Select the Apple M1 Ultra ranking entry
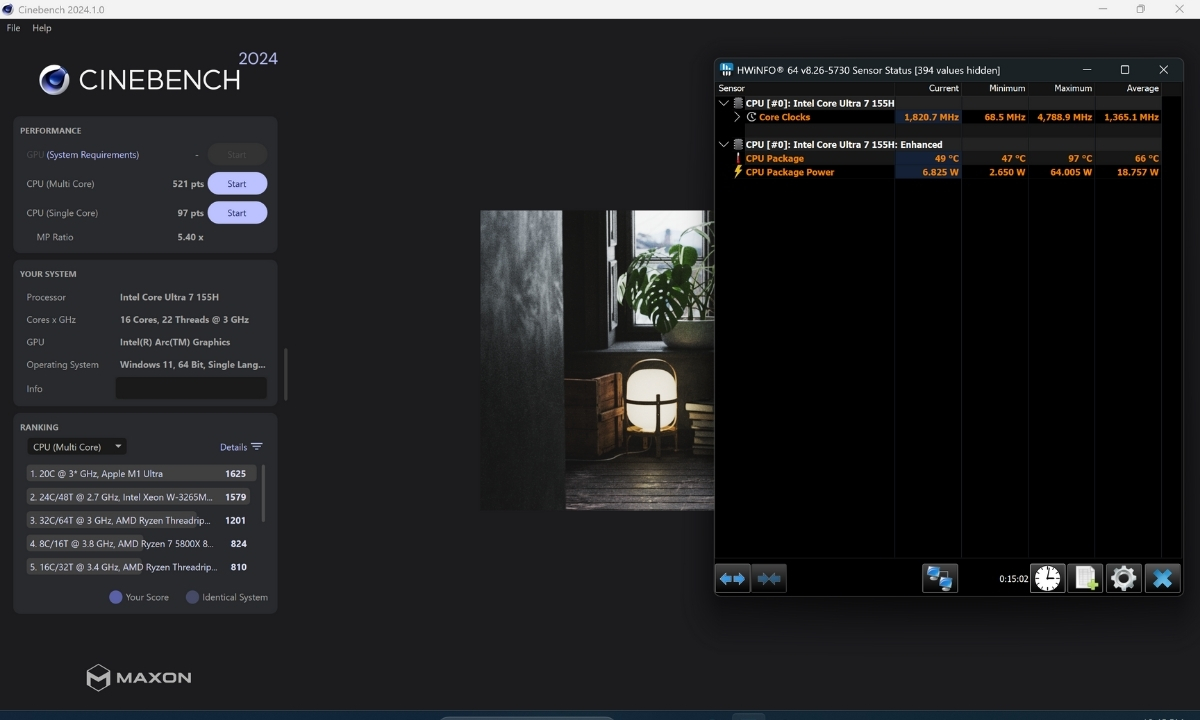This screenshot has width=1200, height=720. point(141,474)
